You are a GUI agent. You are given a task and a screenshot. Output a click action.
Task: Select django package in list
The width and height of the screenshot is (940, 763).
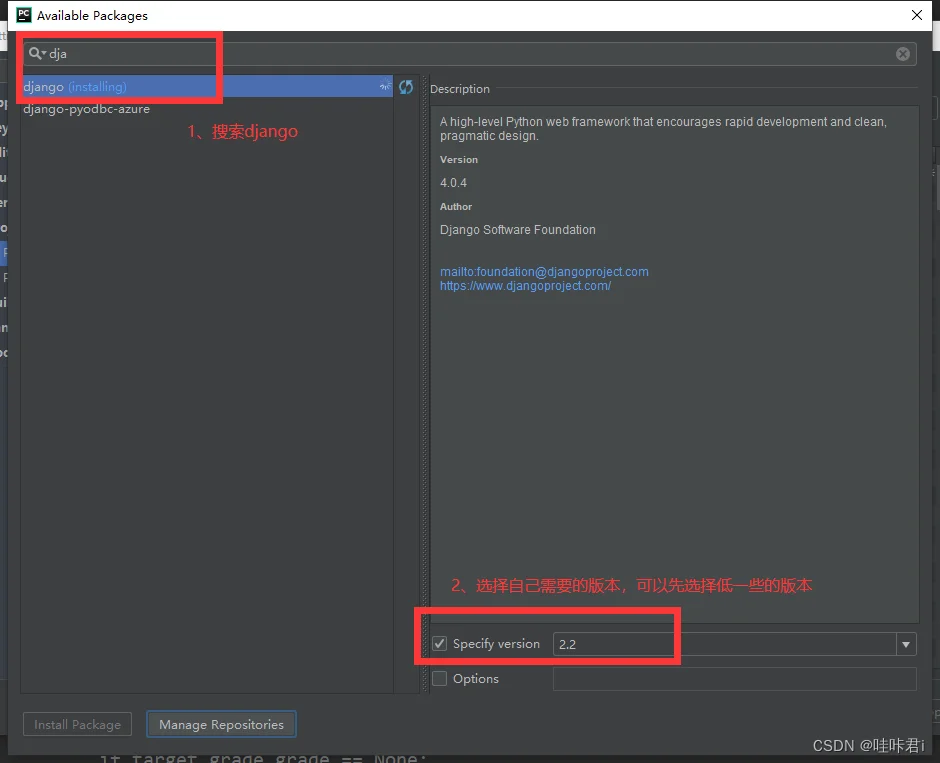(x=207, y=86)
